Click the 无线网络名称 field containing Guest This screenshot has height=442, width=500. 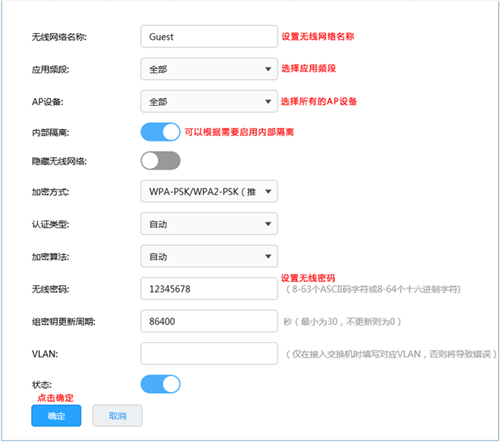[209, 36]
